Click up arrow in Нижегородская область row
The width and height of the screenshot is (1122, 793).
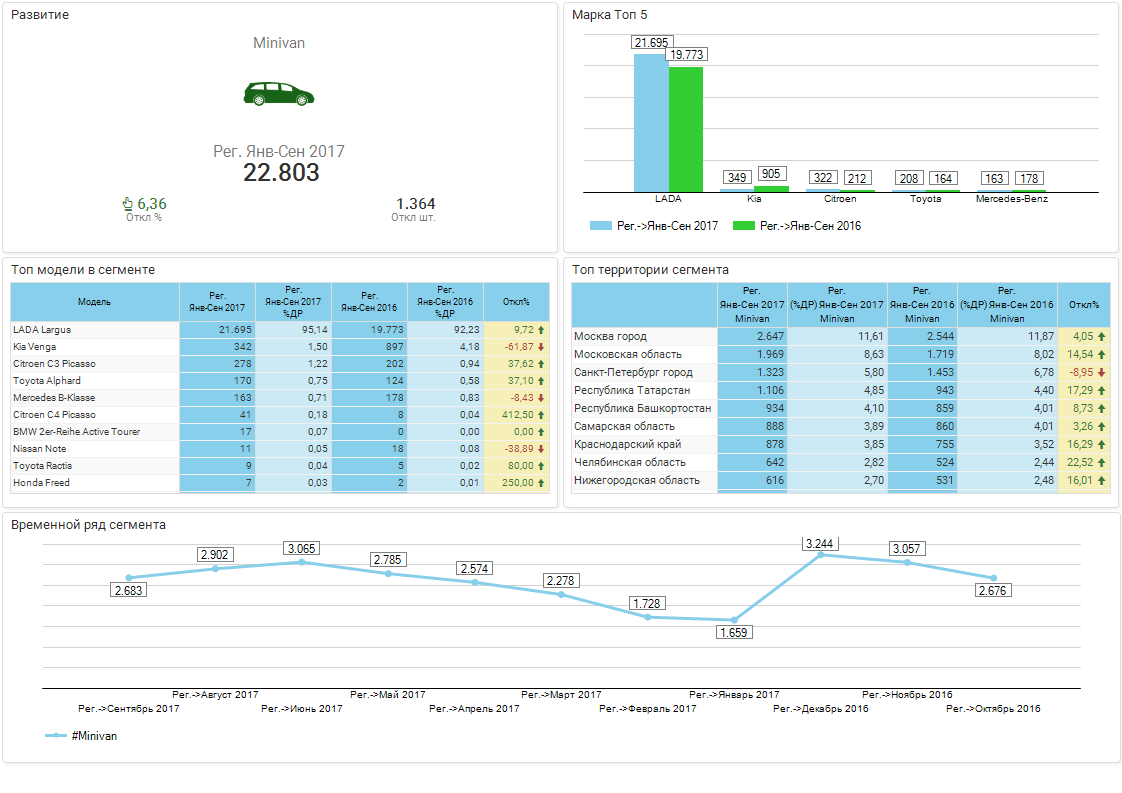coord(1101,480)
